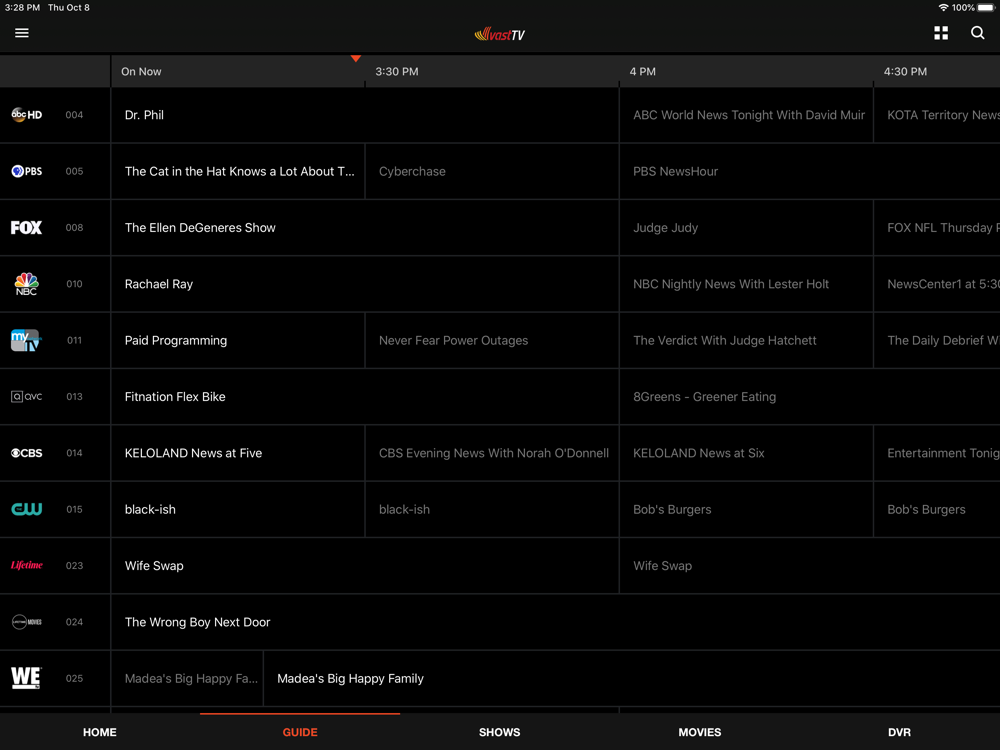This screenshot has width=1000, height=750.
Task: Select the NBC channel logo
Action: [26, 284]
